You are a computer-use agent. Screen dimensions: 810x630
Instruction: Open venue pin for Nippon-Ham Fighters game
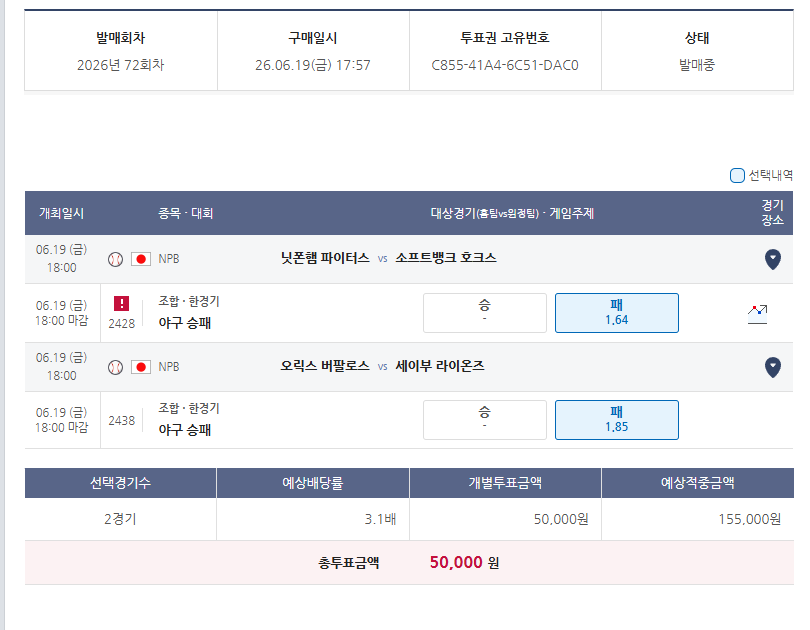click(x=772, y=259)
